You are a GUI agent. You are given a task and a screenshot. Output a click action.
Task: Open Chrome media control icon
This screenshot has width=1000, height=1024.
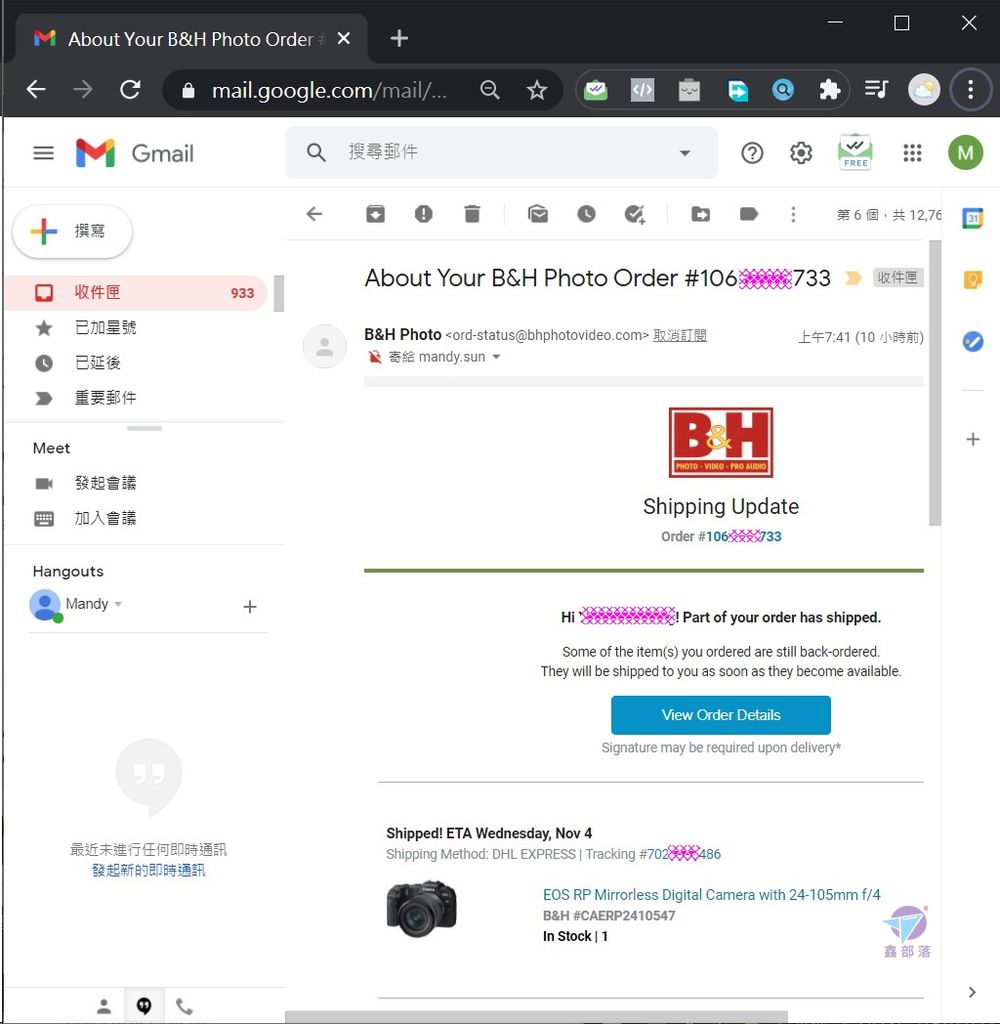point(876,89)
